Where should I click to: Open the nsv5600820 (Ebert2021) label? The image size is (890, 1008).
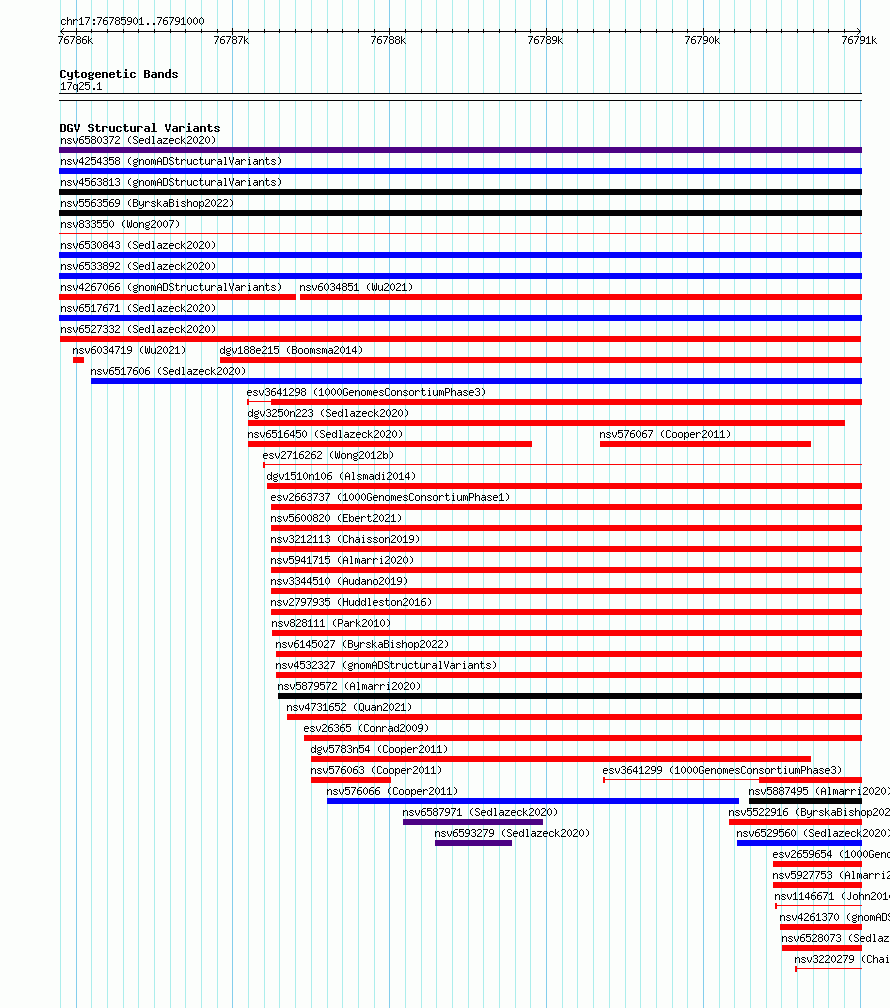coord(336,518)
